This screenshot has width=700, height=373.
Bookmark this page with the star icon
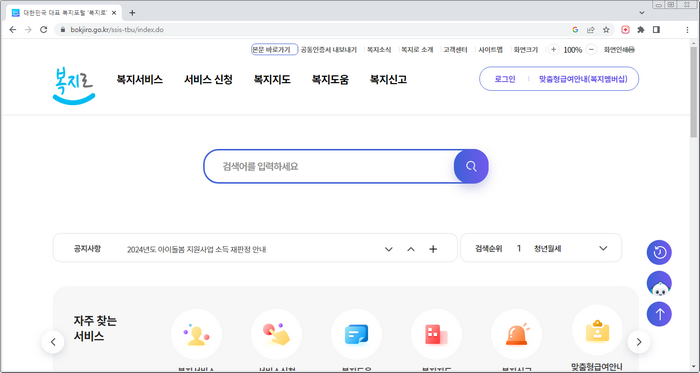tap(606, 29)
